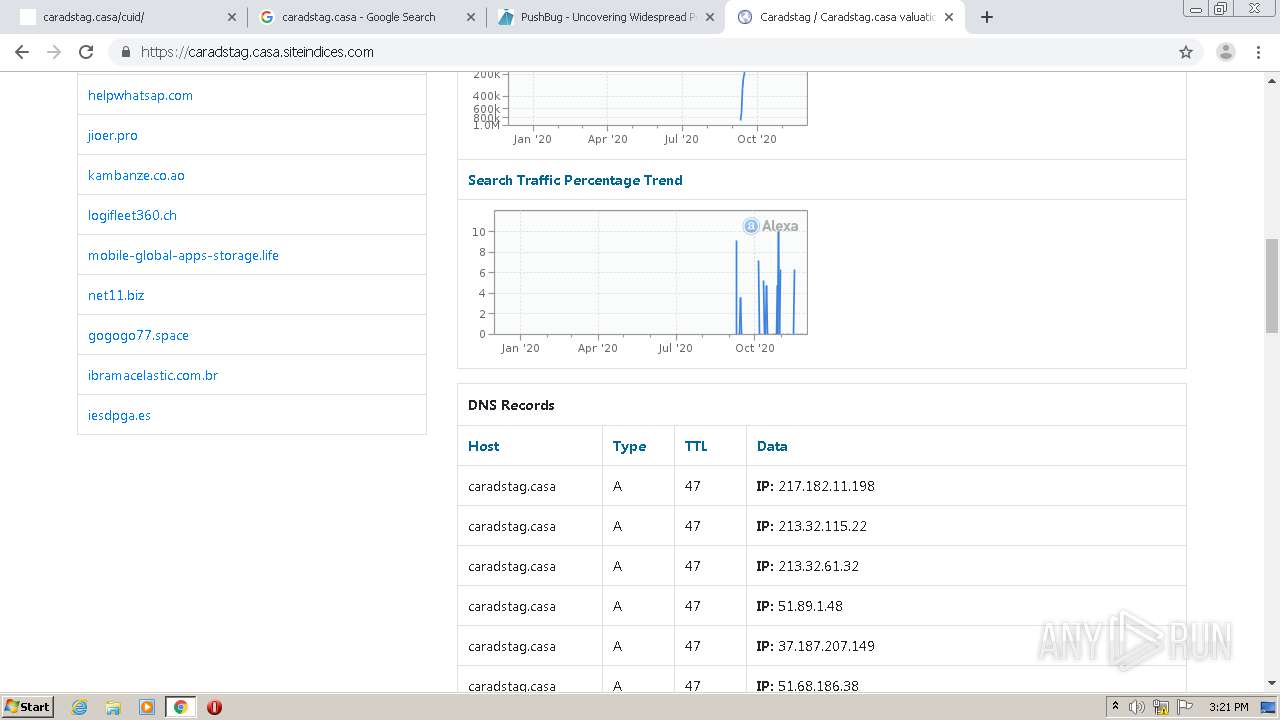Screen dimensions: 1280x720
Task: Go back to the previous page
Action: 22,52
